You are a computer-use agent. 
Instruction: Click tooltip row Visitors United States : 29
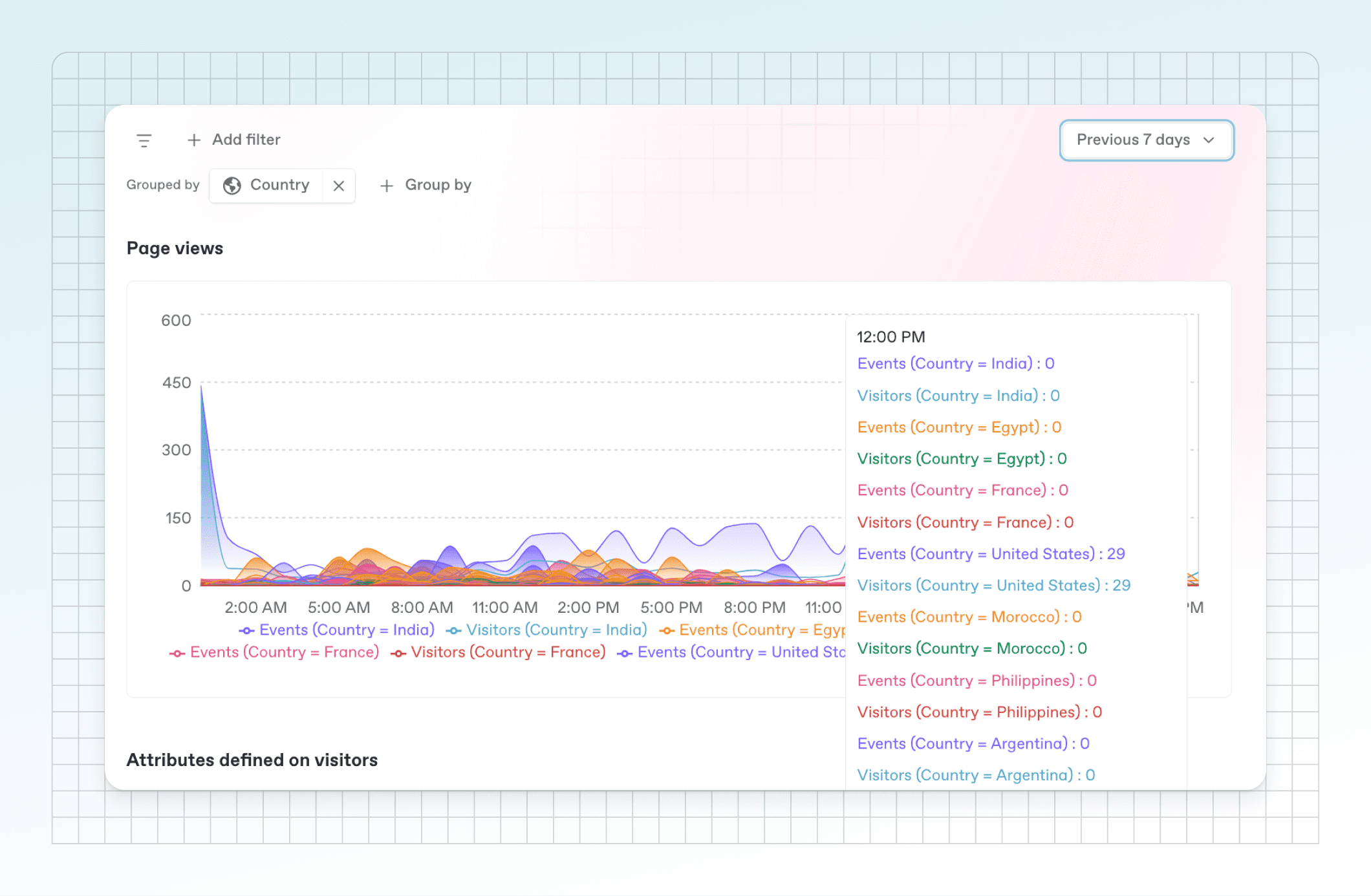click(x=994, y=585)
